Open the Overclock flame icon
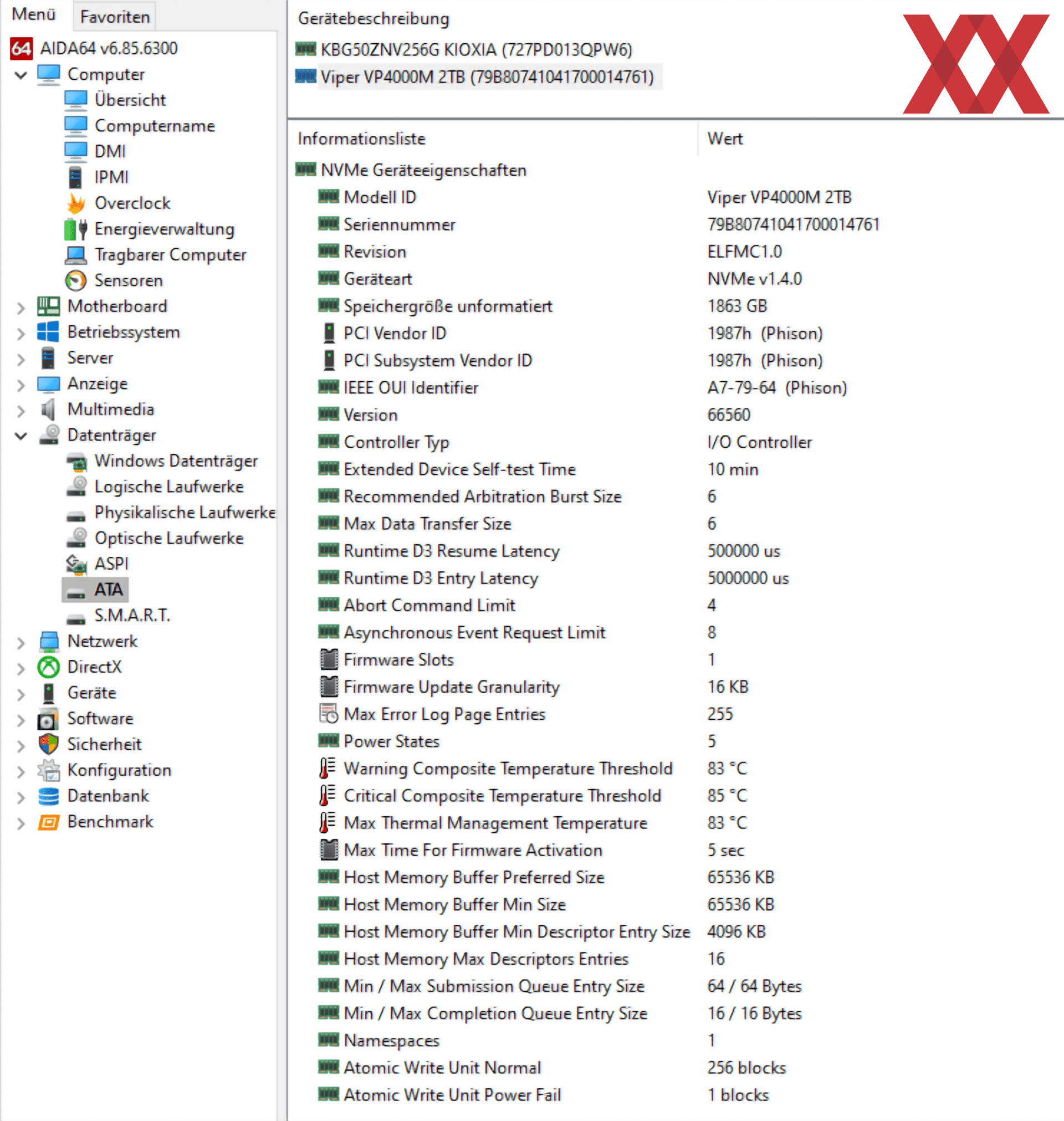Image resolution: width=1064 pixels, height=1121 pixels. (x=75, y=203)
